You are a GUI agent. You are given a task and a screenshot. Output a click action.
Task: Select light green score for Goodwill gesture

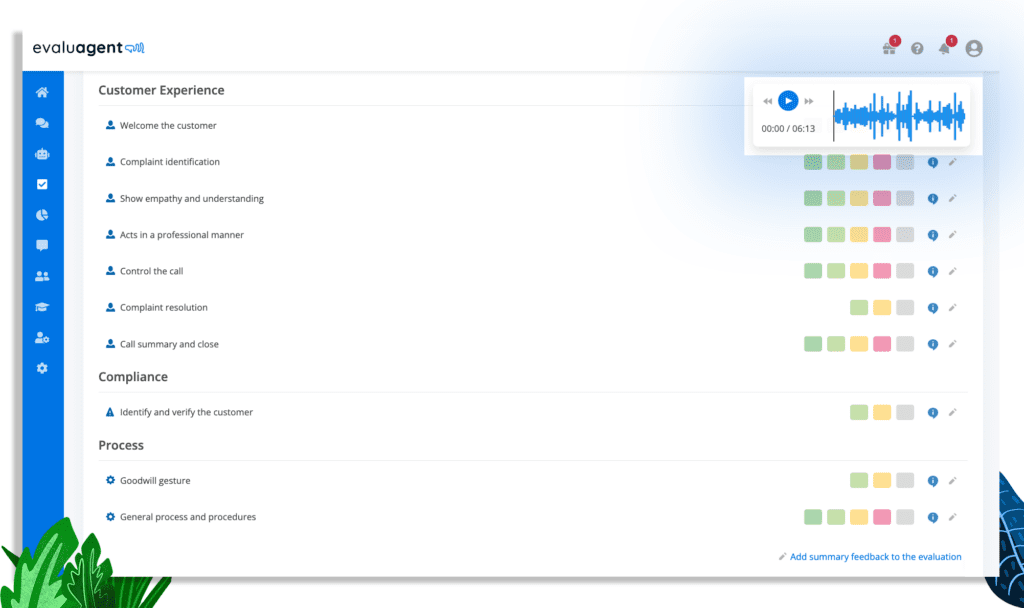tap(859, 481)
